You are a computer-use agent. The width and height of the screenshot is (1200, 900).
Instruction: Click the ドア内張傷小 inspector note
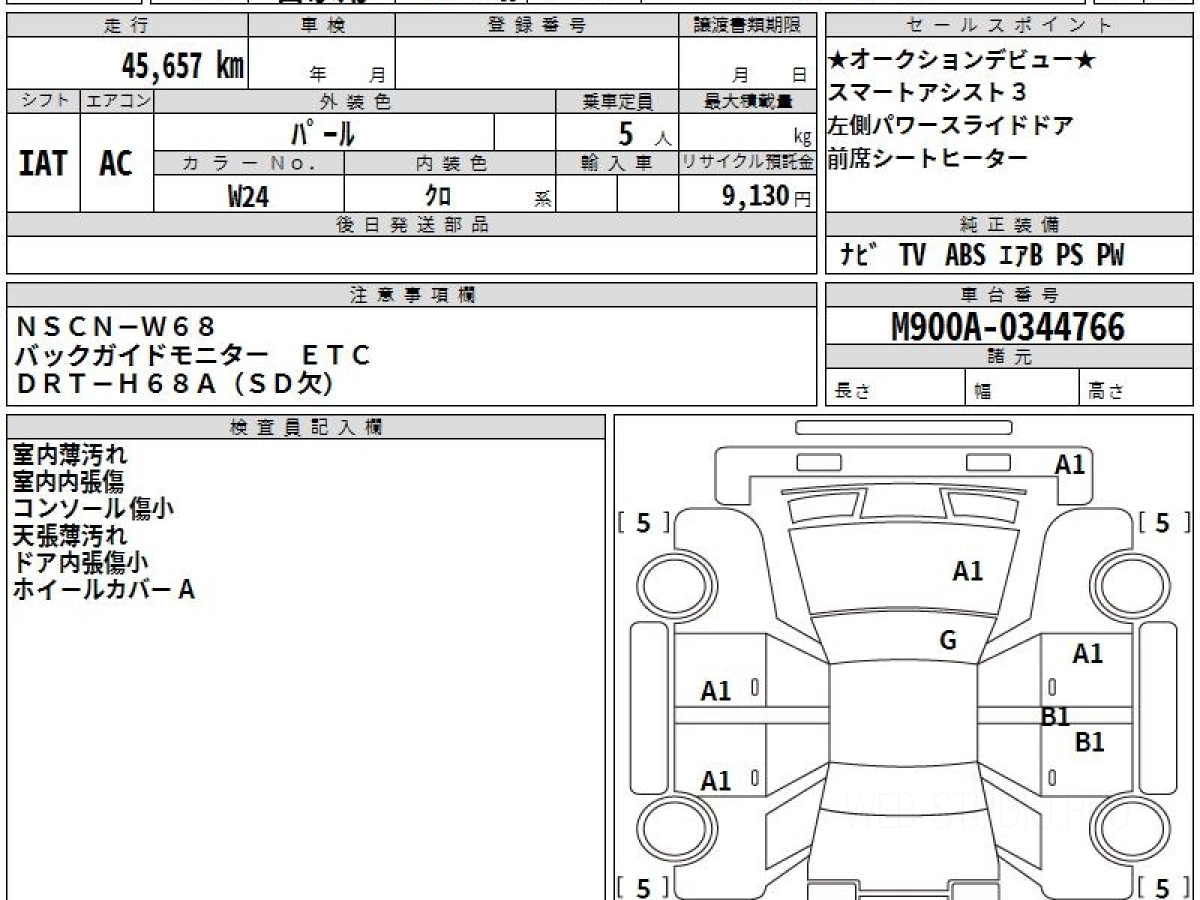(81, 563)
